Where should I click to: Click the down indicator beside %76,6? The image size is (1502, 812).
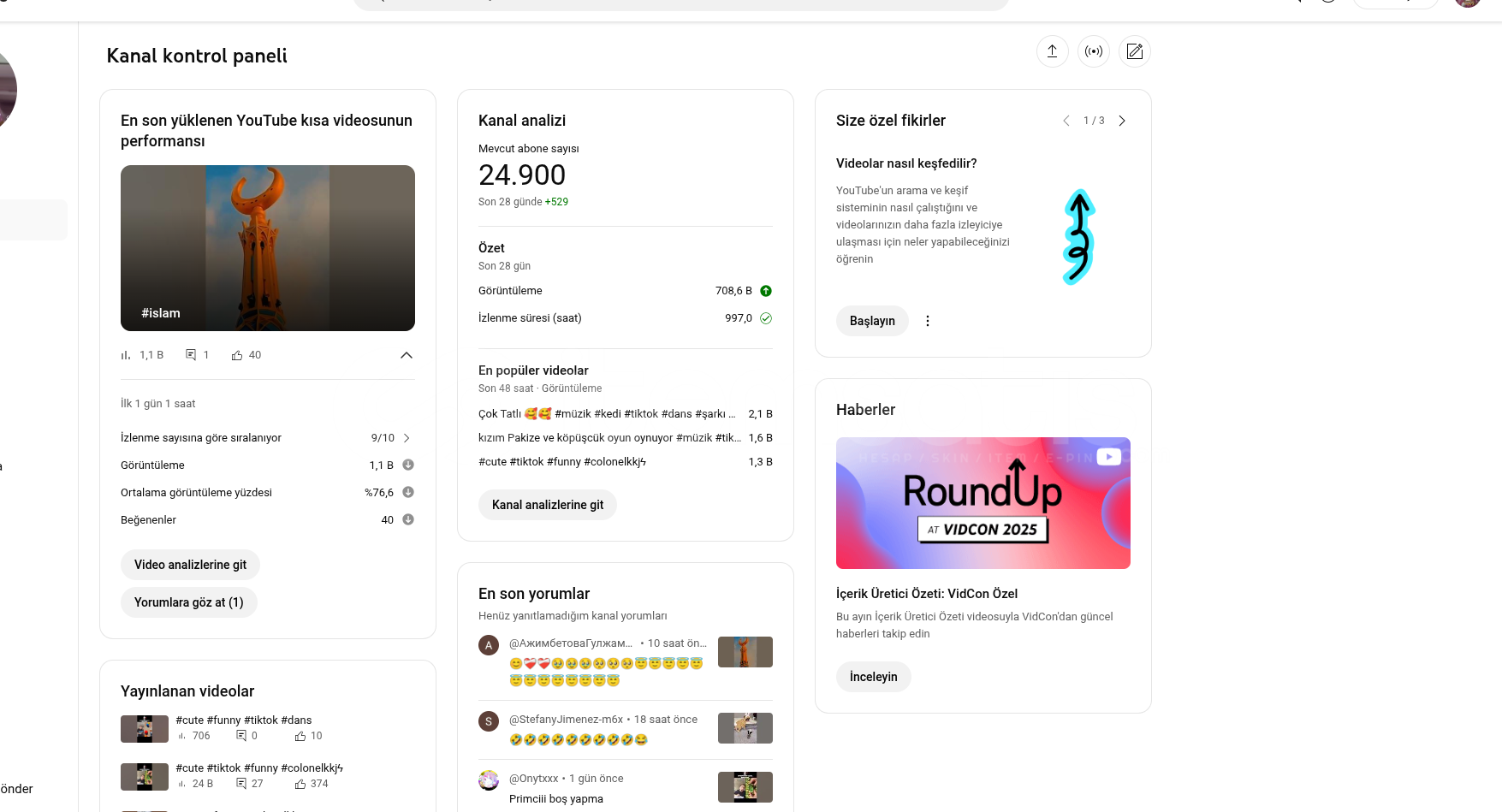(x=408, y=492)
